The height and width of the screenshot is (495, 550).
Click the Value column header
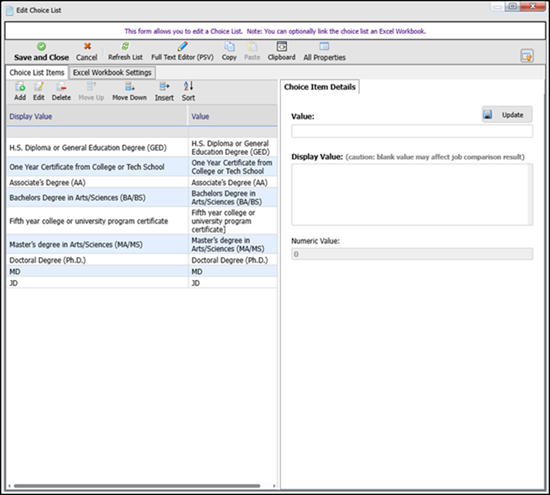click(x=233, y=116)
